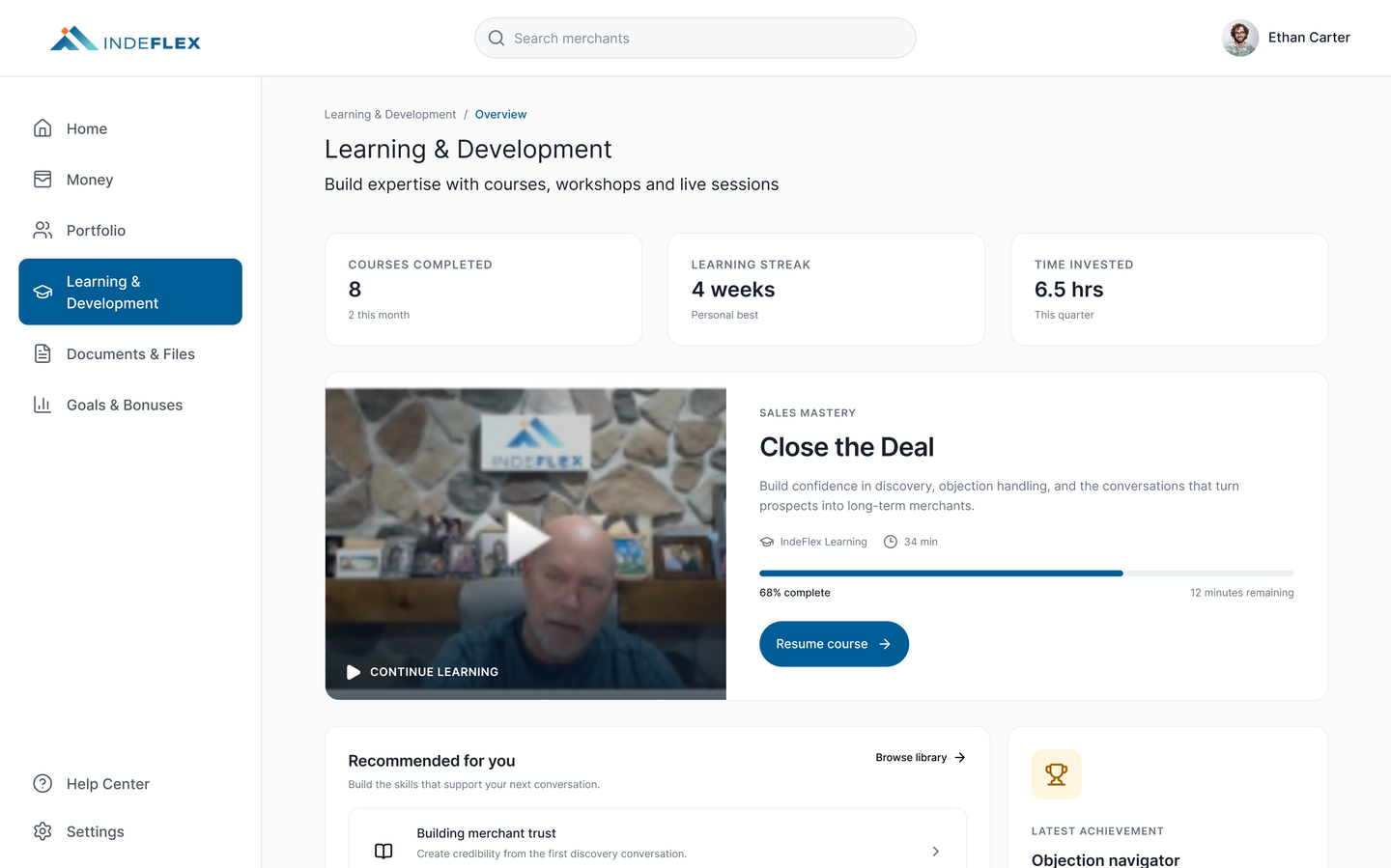Open the Money section
1391x868 pixels.
pyautogui.click(x=130, y=180)
